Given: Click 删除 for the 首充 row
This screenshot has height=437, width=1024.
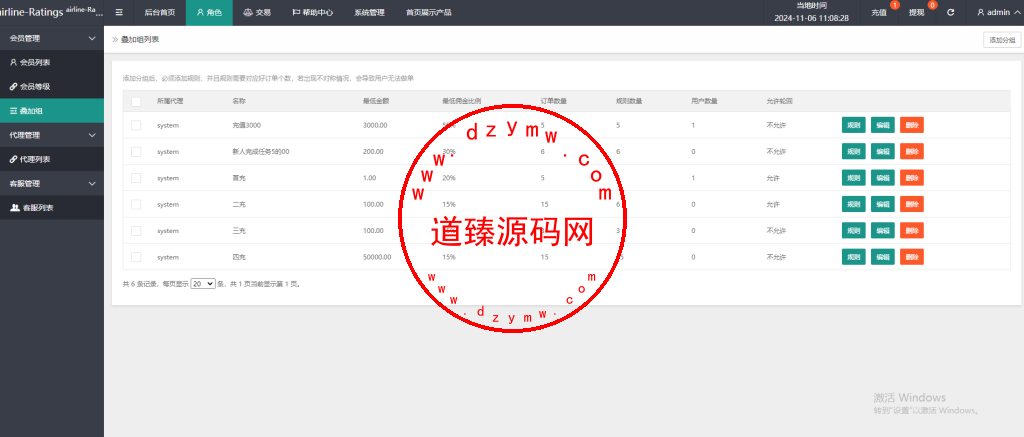Looking at the screenshot, I should tap(912, 178).
